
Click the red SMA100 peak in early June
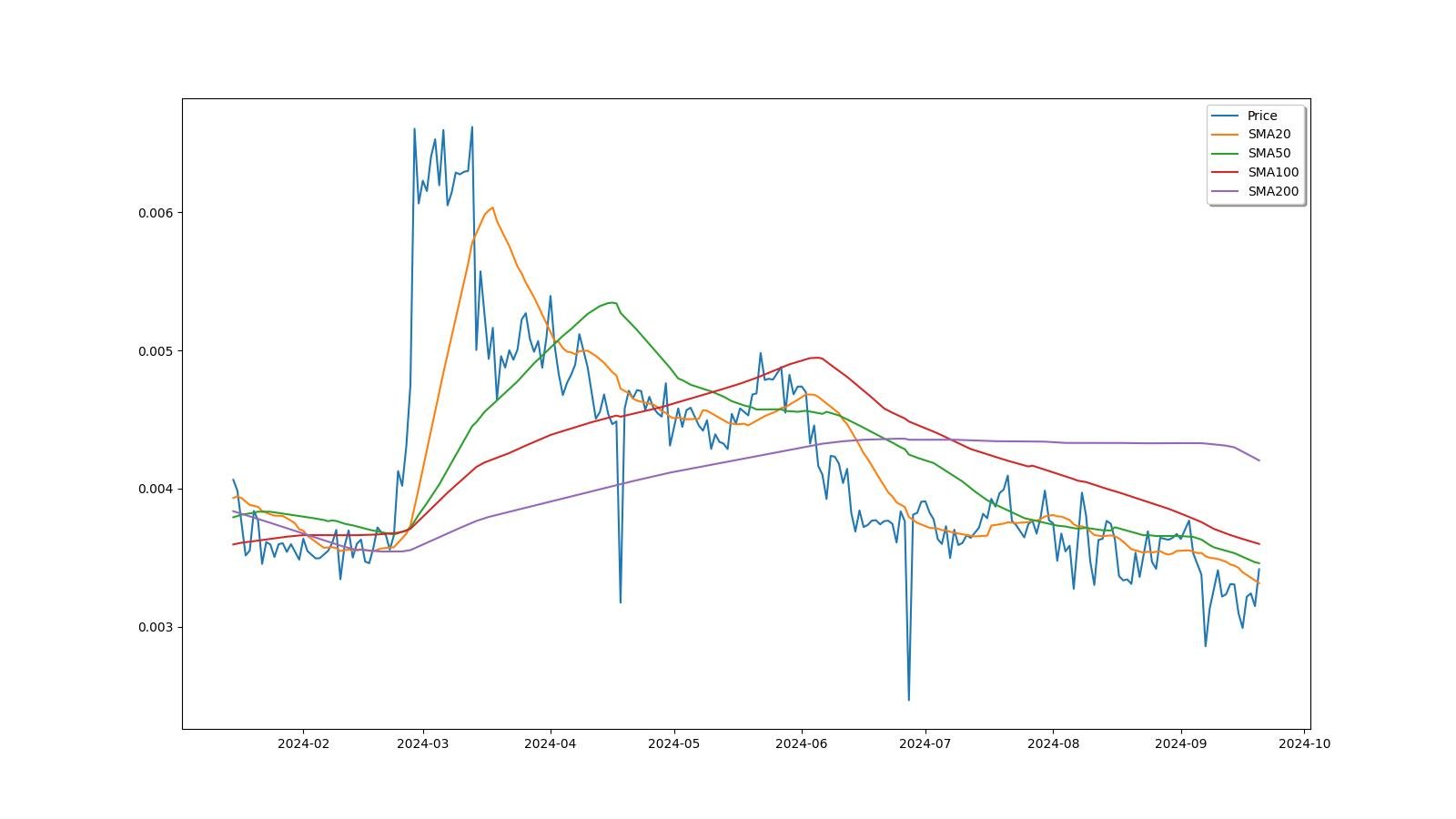(x=816, y=358)
